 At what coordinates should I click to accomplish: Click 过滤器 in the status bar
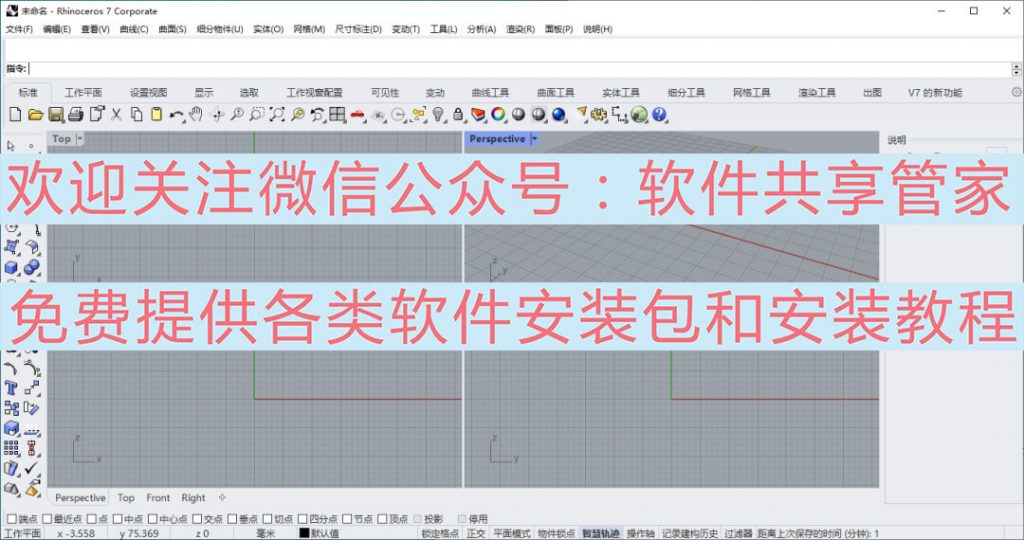point(738,533)
